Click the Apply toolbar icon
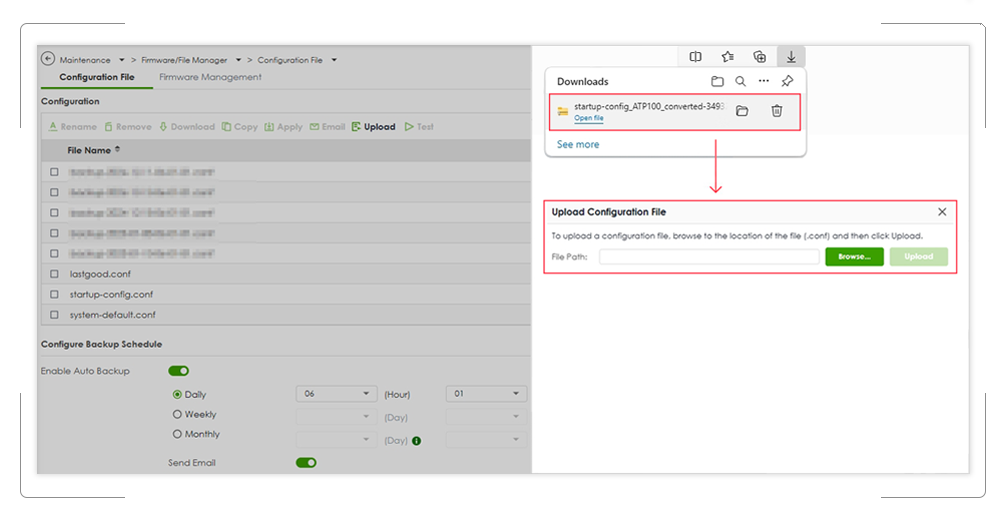The height and width of the screenshot is (530, 1000). click(269, 127)
